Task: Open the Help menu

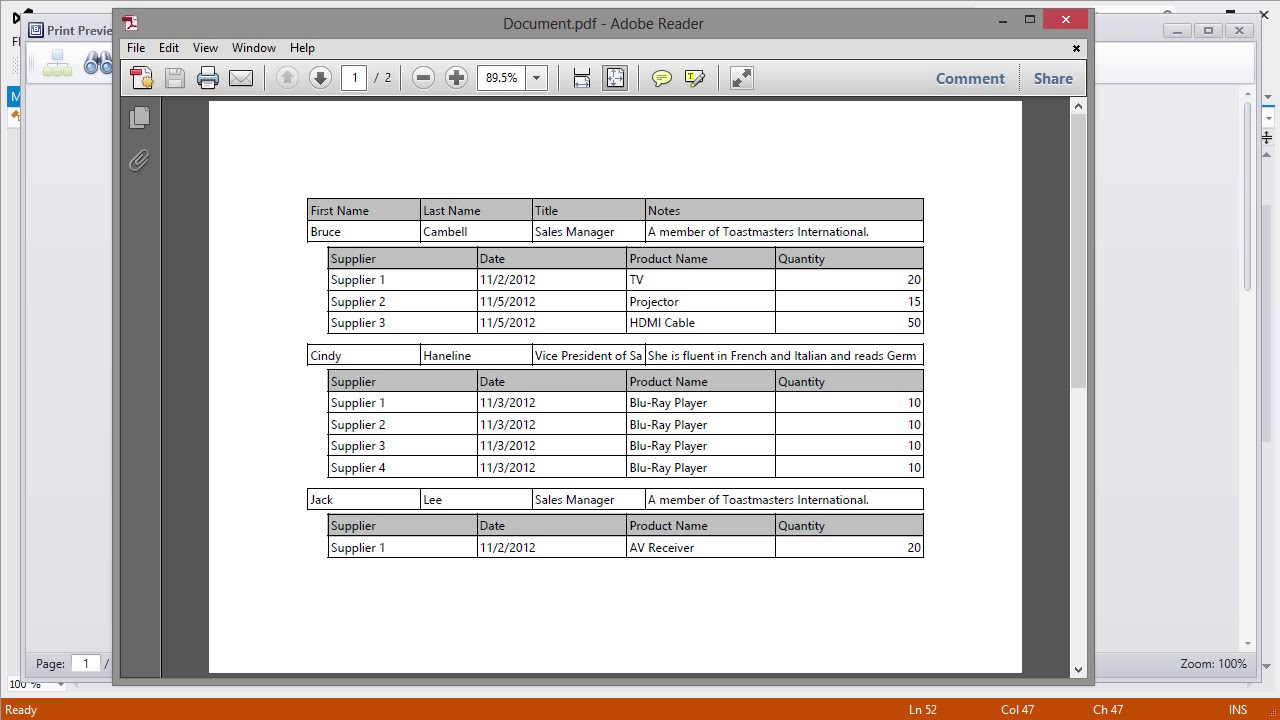Action: point(302,47)
